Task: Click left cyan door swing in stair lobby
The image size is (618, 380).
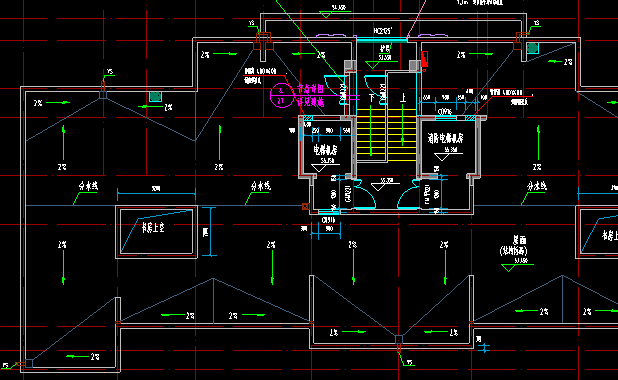Action: [x=364, y=194]
